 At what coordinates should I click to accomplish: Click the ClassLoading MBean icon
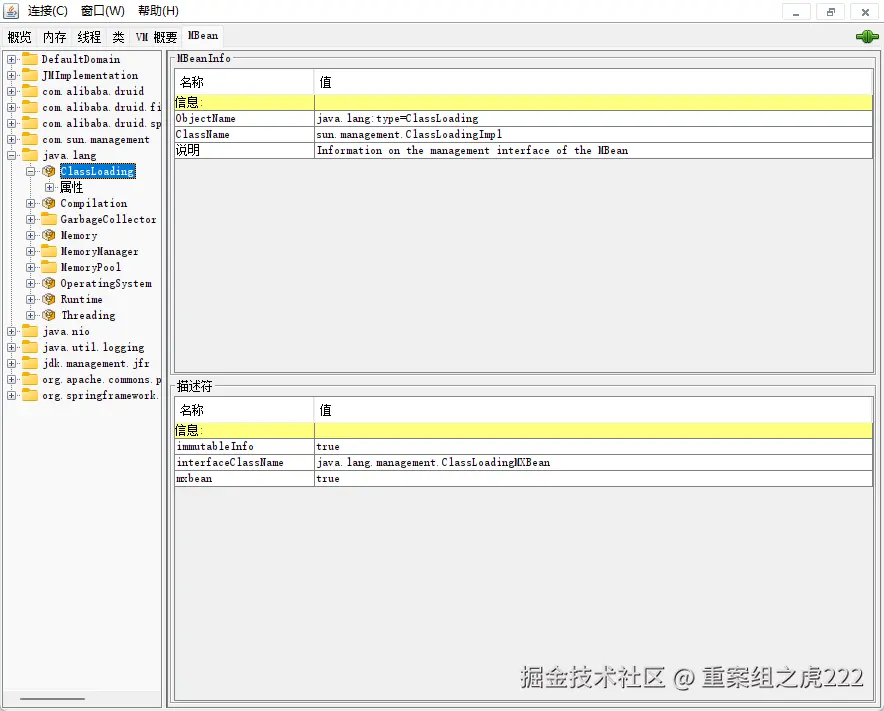pyautogui.click(x=49, y=171)
